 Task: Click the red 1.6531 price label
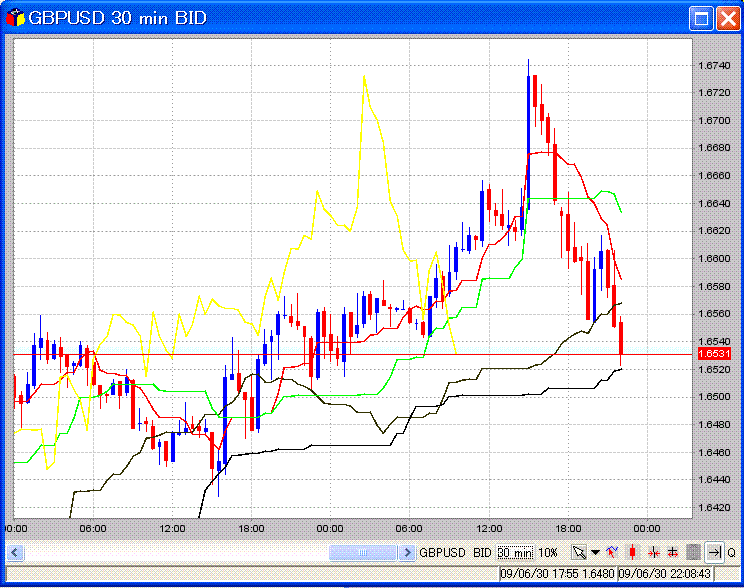[x=713, y=354]
